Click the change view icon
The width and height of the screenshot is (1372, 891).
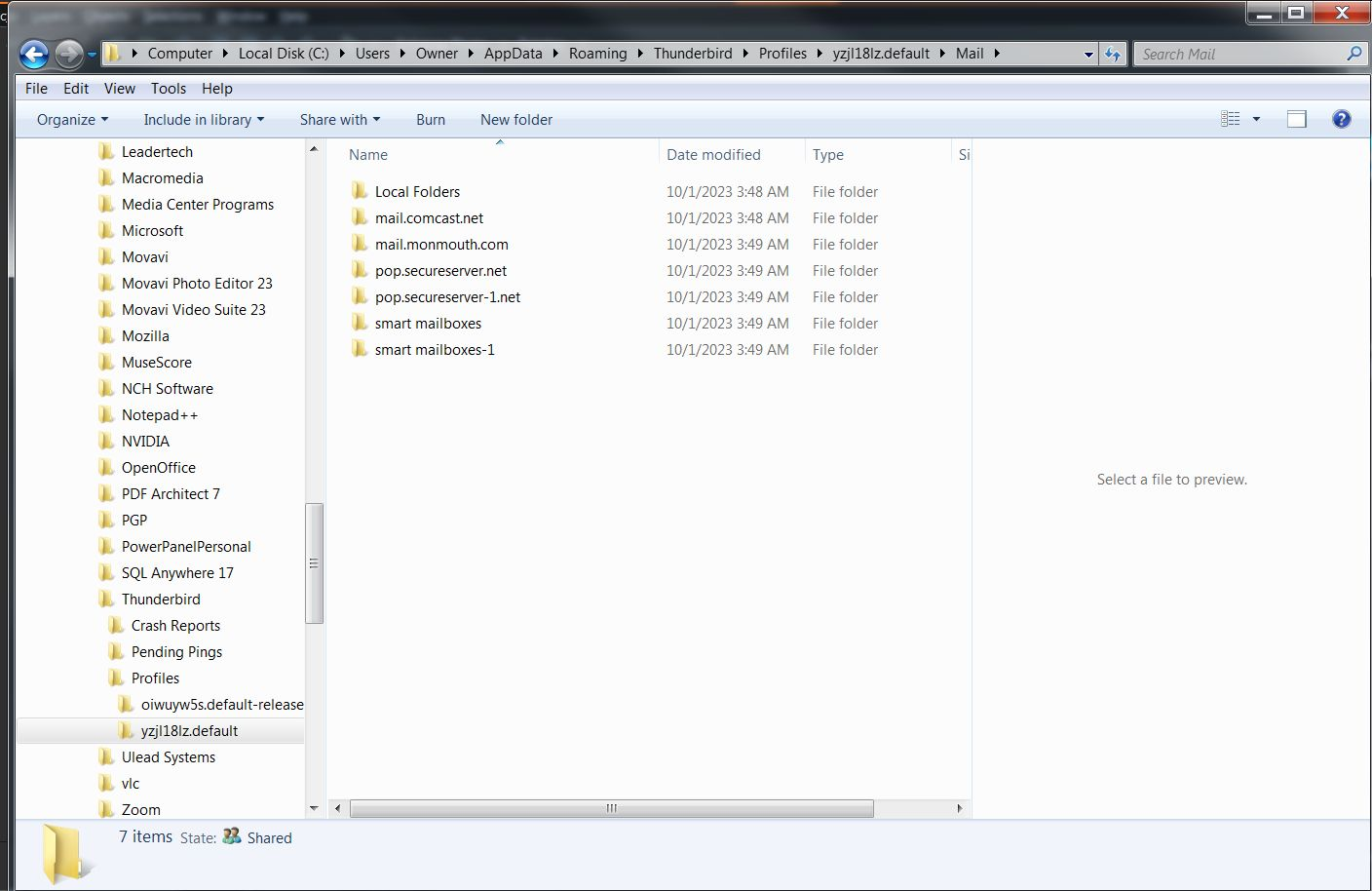pyautogui.click(x=1231, y=119)
